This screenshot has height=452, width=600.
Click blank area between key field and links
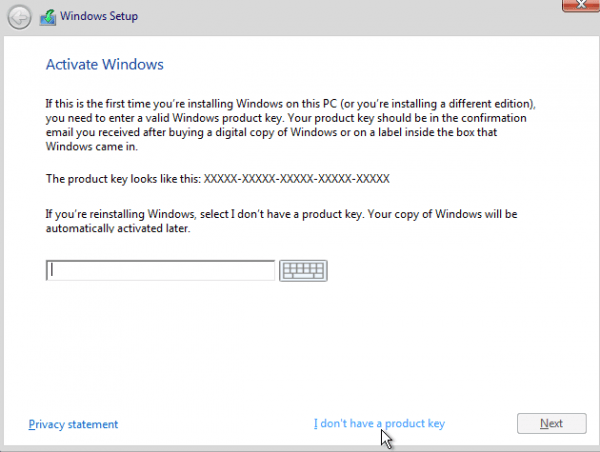click(300, 350)
